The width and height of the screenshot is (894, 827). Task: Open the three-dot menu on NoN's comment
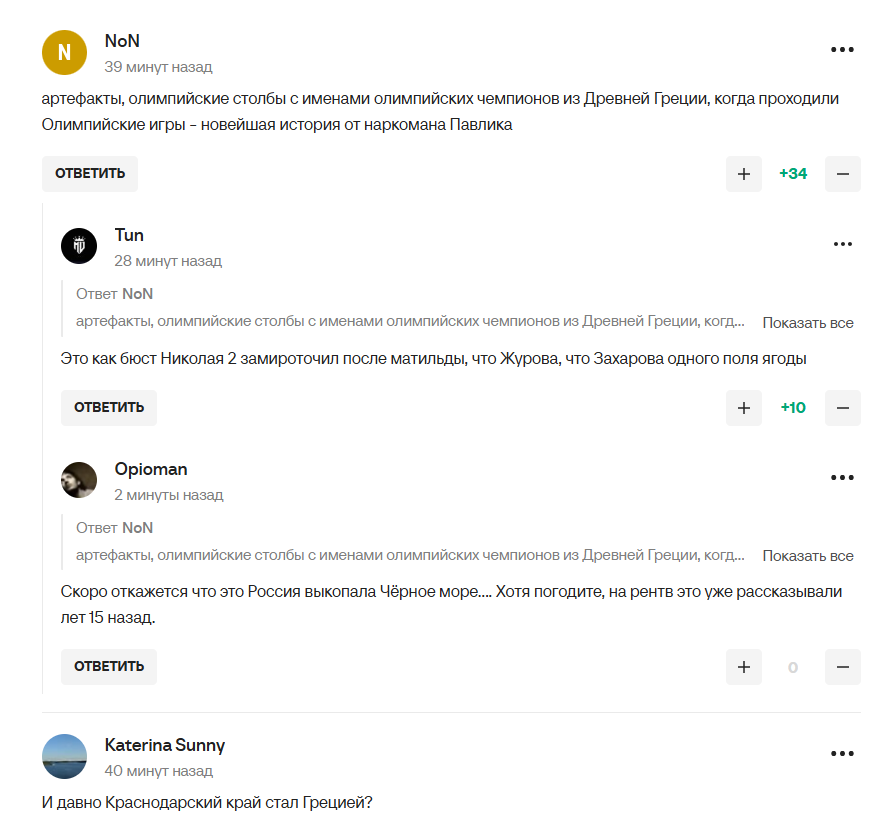point(843,48)
